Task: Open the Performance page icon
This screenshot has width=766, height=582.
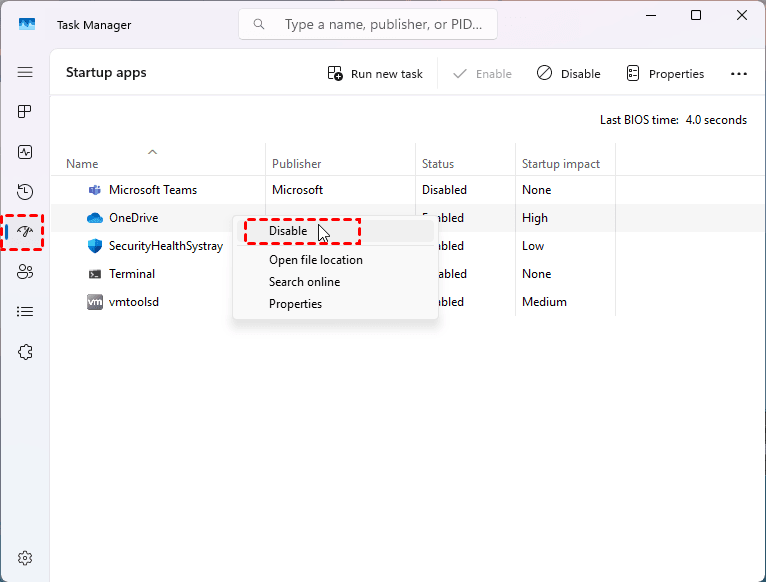Action: 25,152
